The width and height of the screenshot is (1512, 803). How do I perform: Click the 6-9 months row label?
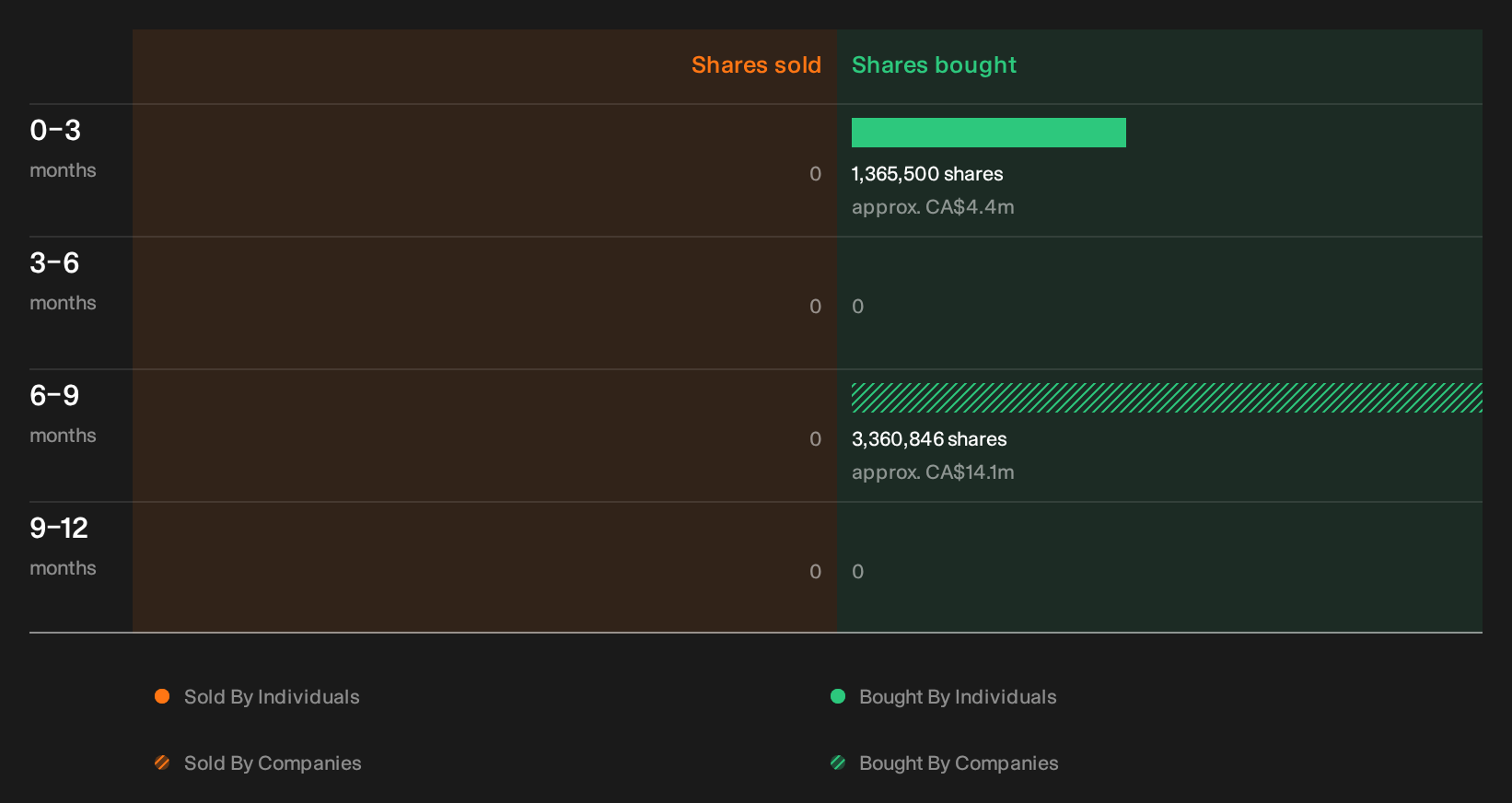coord(63,413)
